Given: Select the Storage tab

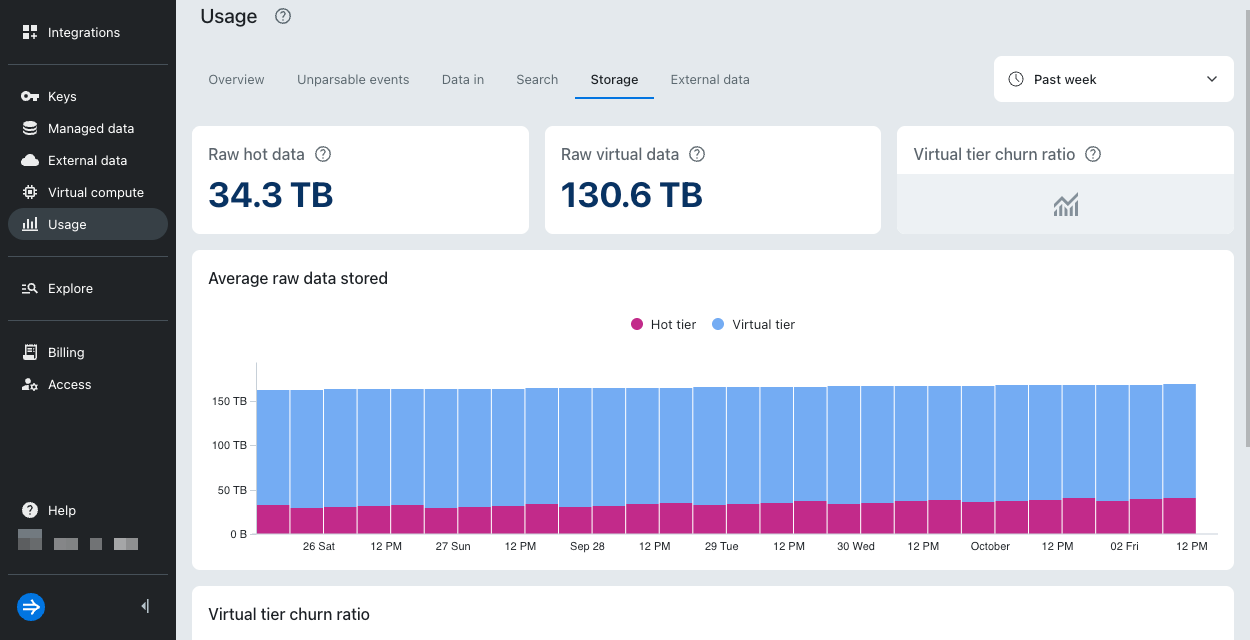Looking at the screenshot, I should (x=614, y=79).
